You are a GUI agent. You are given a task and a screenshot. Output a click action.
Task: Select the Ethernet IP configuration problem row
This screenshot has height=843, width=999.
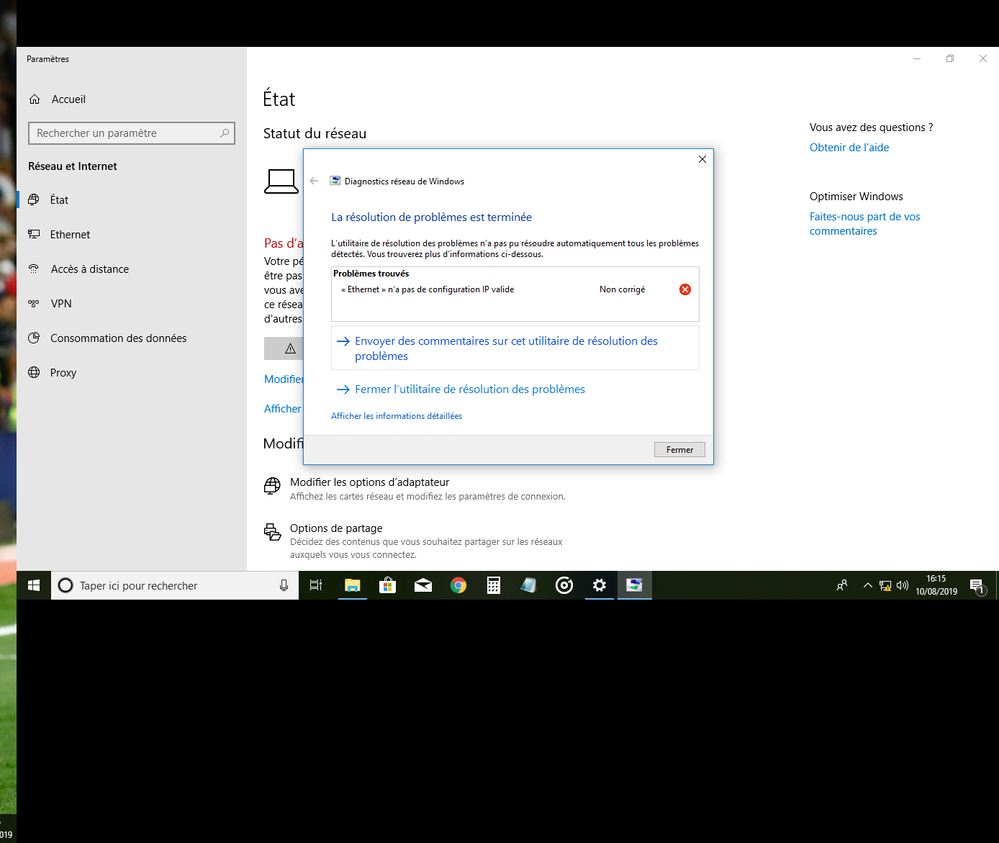tap(515, 289)
